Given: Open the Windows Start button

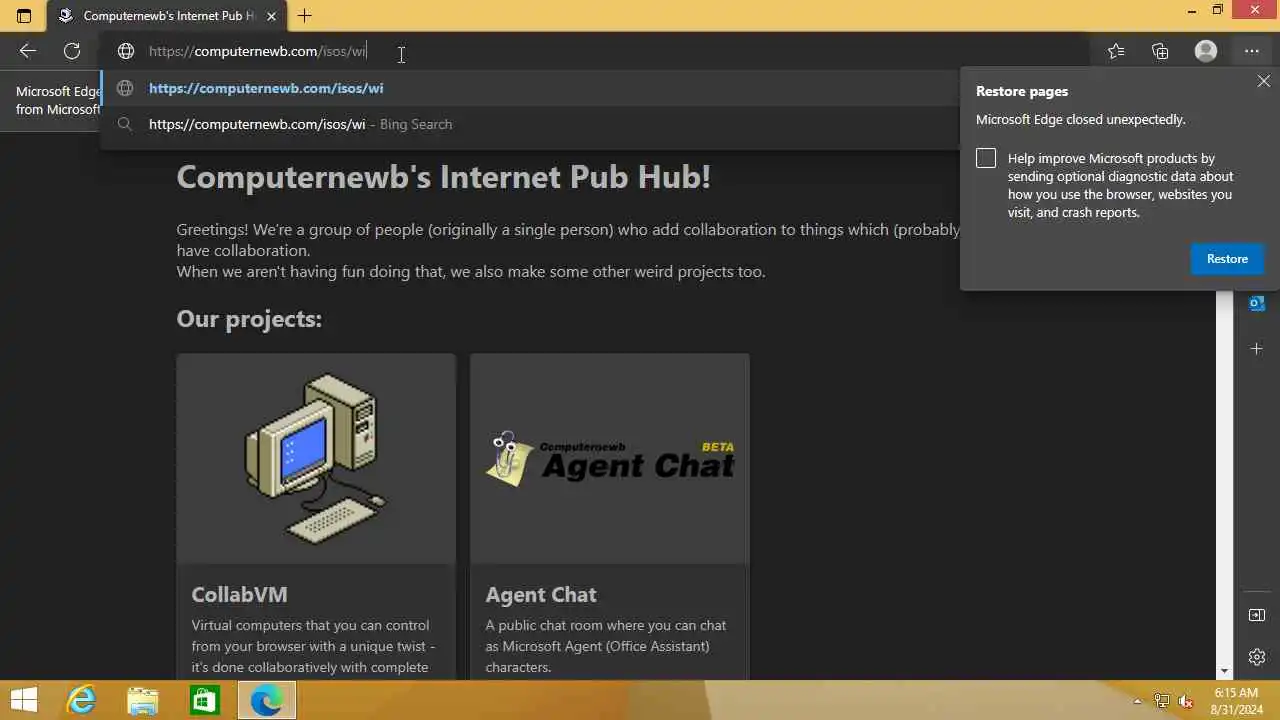Looking at the screenshot, I should pyautogui.click(x=24, y=700).
